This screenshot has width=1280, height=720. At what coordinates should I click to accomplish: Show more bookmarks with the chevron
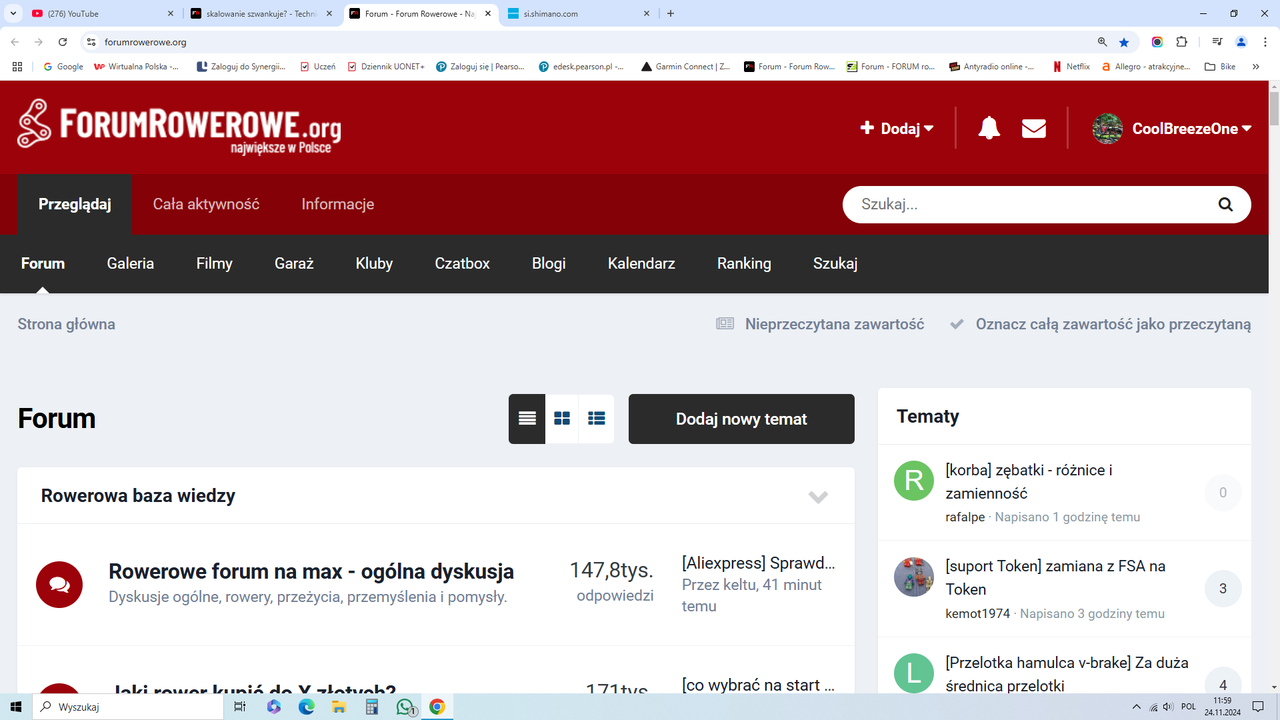coord(1256,67)
